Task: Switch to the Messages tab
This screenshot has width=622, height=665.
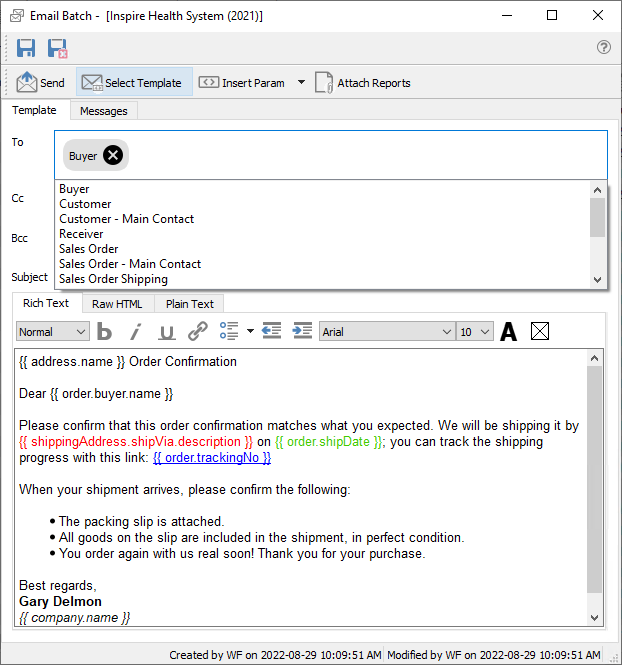Action: pyautogui.click(x=104, y=111)
